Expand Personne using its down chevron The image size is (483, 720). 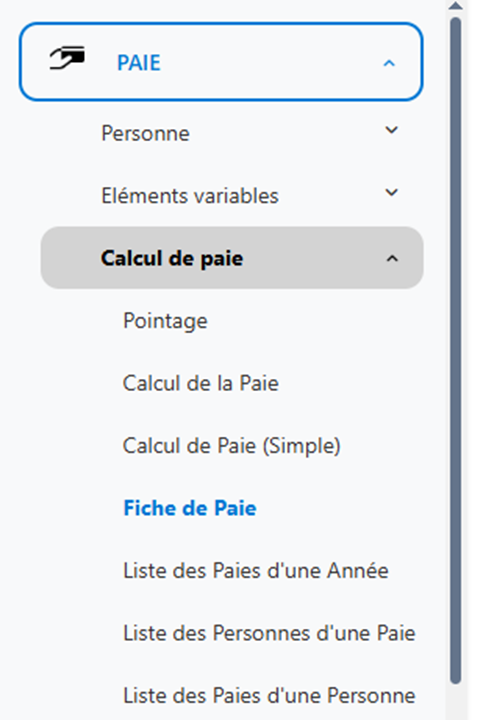pos(391,130)
